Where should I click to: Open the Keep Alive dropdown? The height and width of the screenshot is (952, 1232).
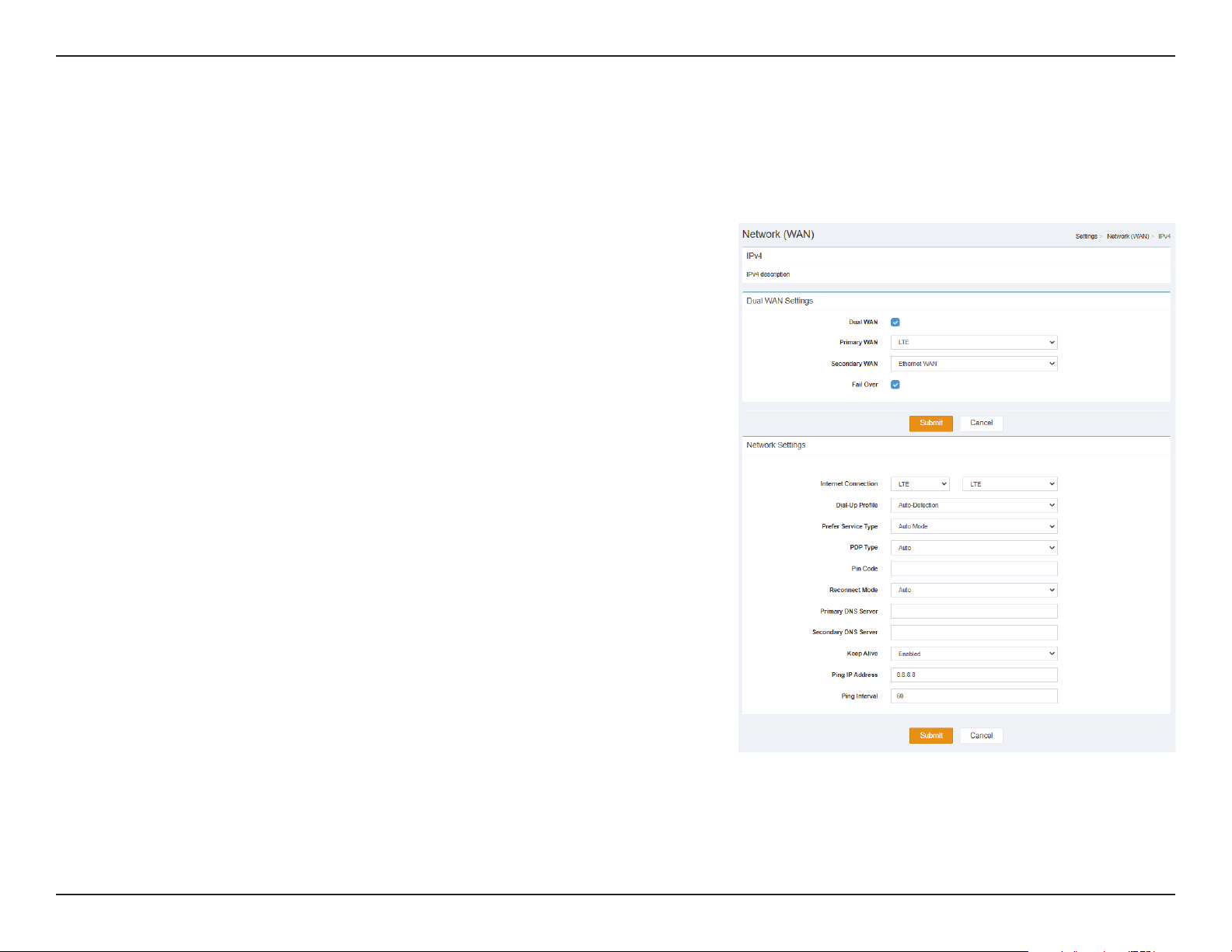coord(974,654)
